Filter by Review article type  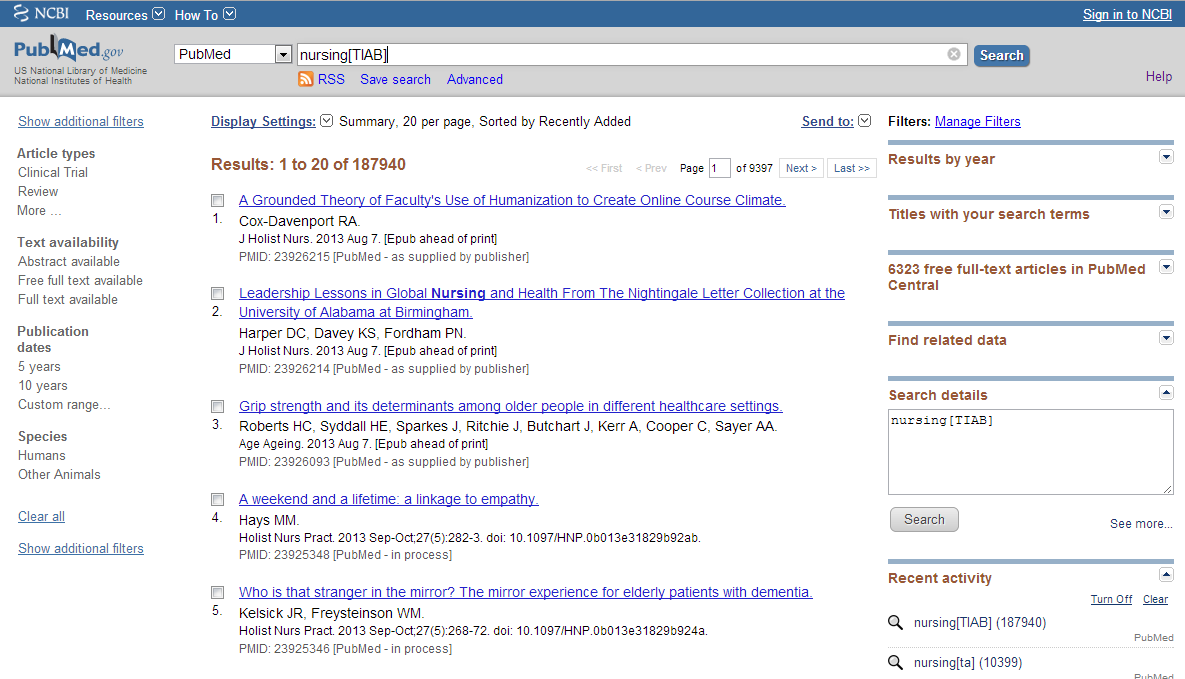[x=38, y=191]
